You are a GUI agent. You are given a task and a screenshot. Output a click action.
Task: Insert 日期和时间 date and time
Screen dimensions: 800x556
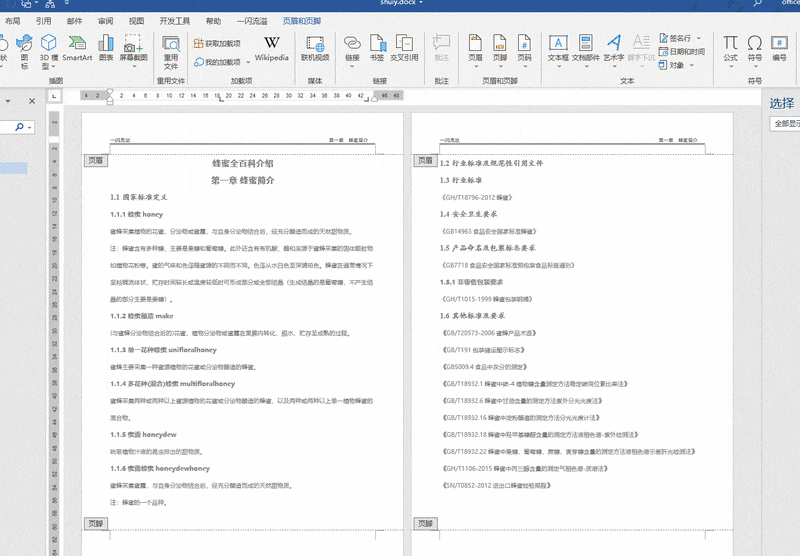pyautogui.click(x=682, y=52)
